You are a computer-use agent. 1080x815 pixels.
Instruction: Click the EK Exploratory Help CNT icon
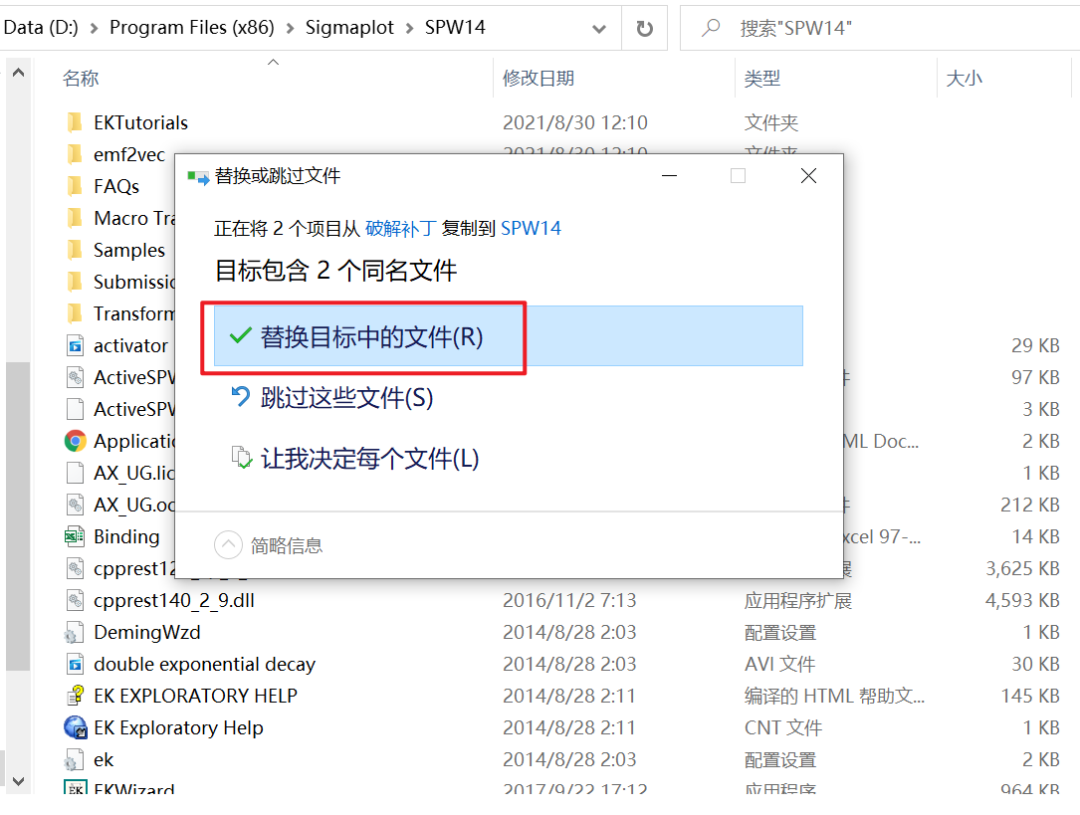click(x=74, y=728)
